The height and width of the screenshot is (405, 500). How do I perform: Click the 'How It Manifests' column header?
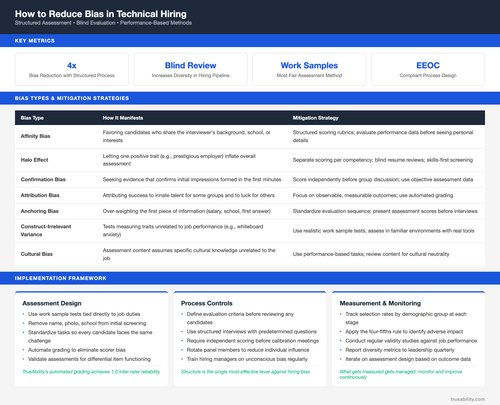click(x=123, y=118)
